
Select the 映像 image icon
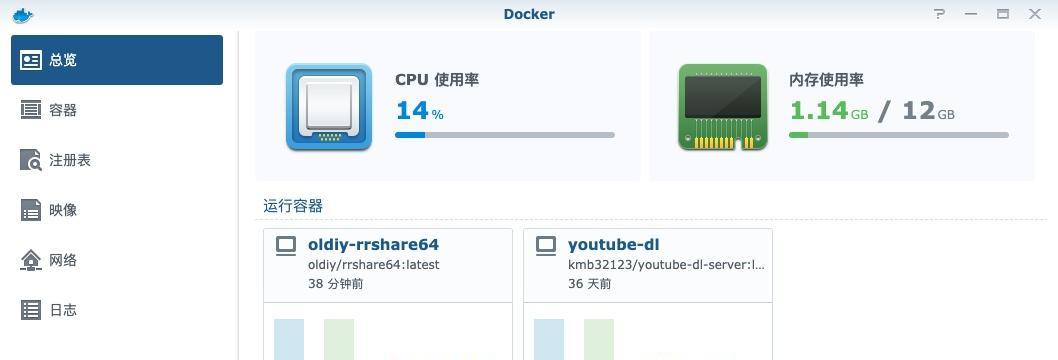pos(31,210)
